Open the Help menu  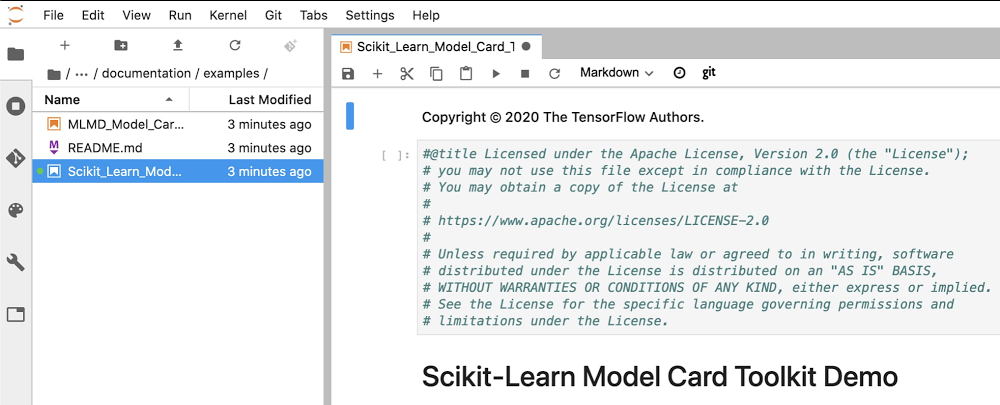425,15
